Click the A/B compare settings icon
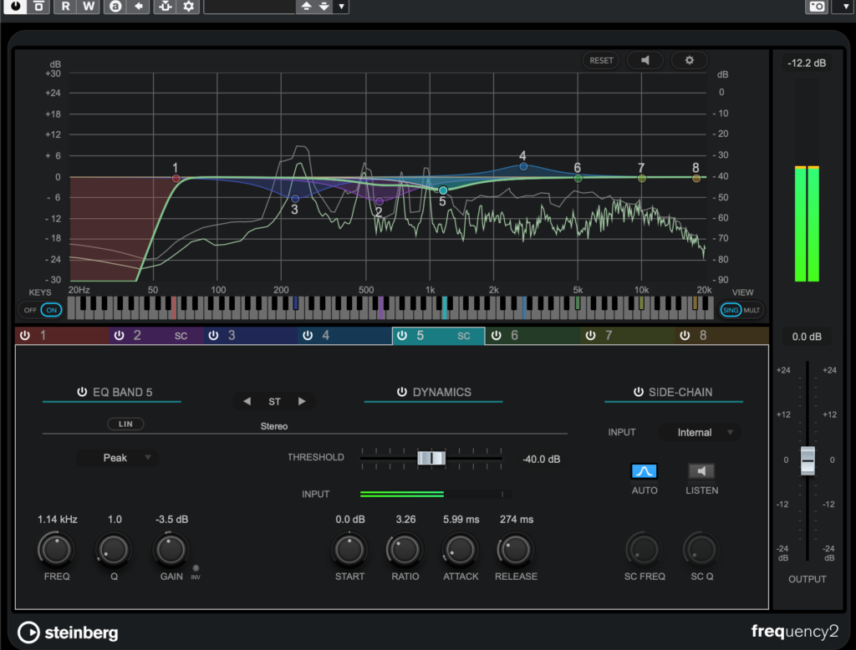This screenshot has width=856, height=650. pyautogui.click(x=115, y=7)
